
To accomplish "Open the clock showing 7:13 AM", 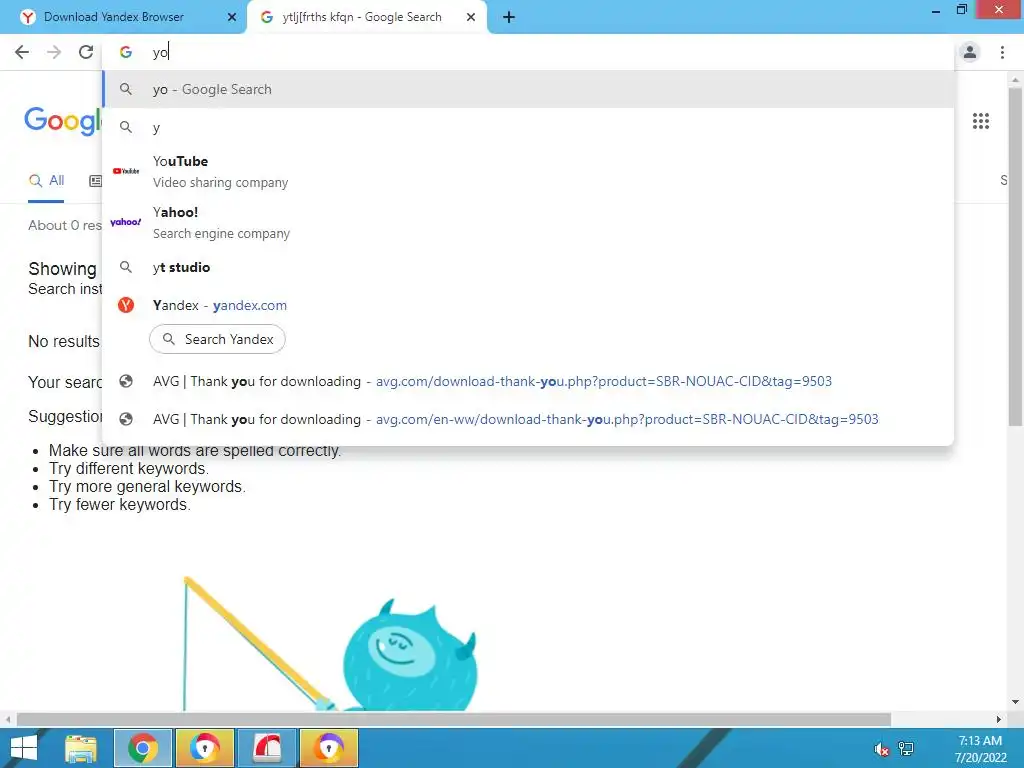I will click(980, 749).
